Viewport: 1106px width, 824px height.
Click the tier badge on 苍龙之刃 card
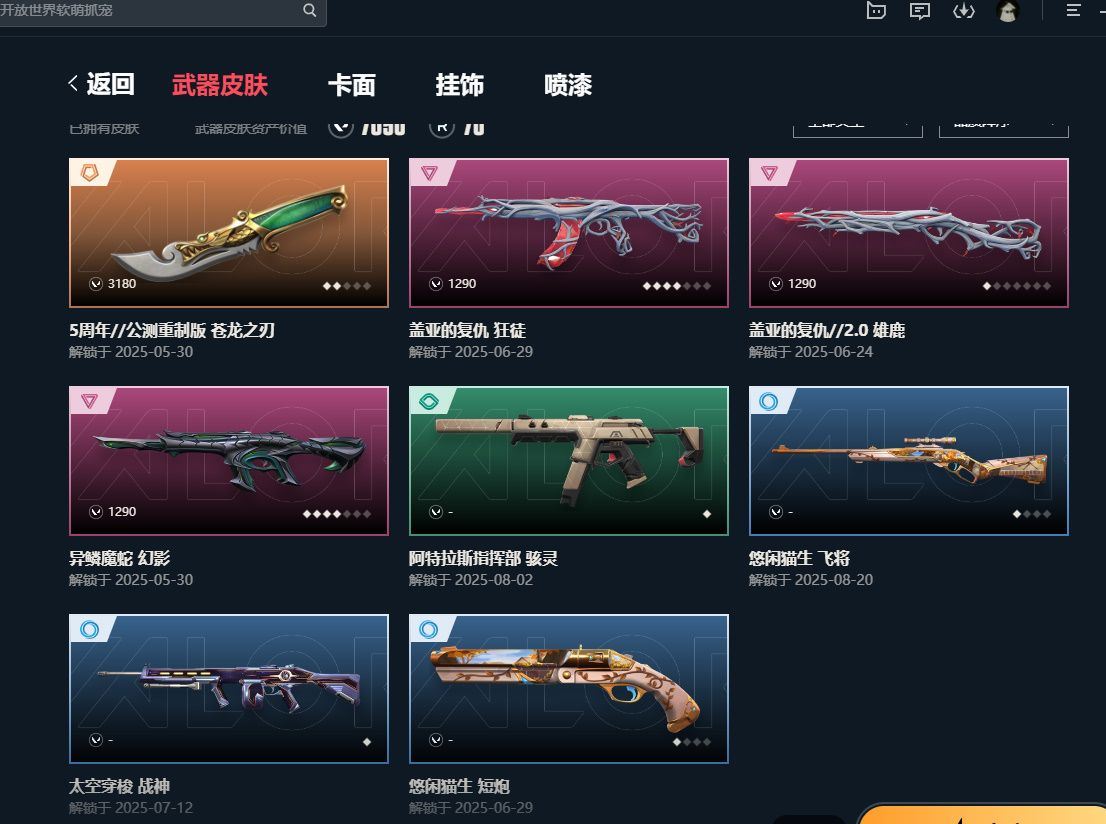click(90, 172)
